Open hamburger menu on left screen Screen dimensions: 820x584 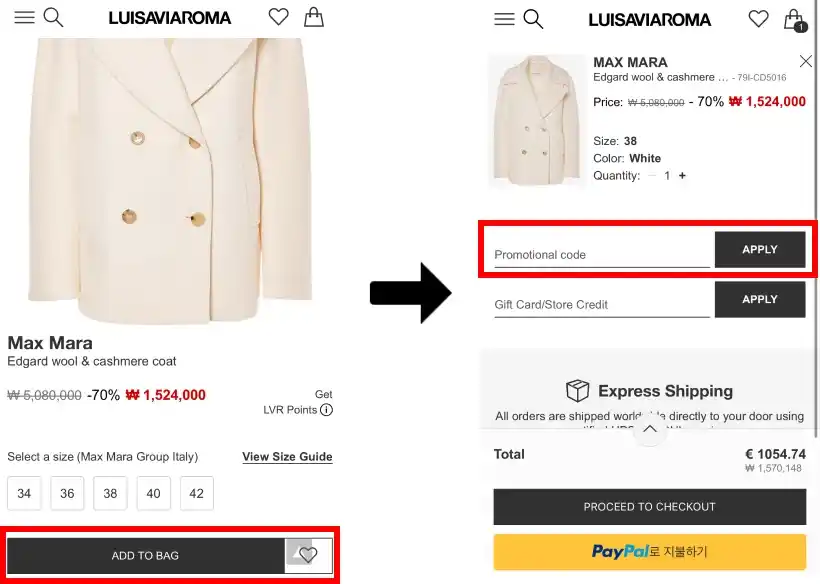click(x=24, y=18)
